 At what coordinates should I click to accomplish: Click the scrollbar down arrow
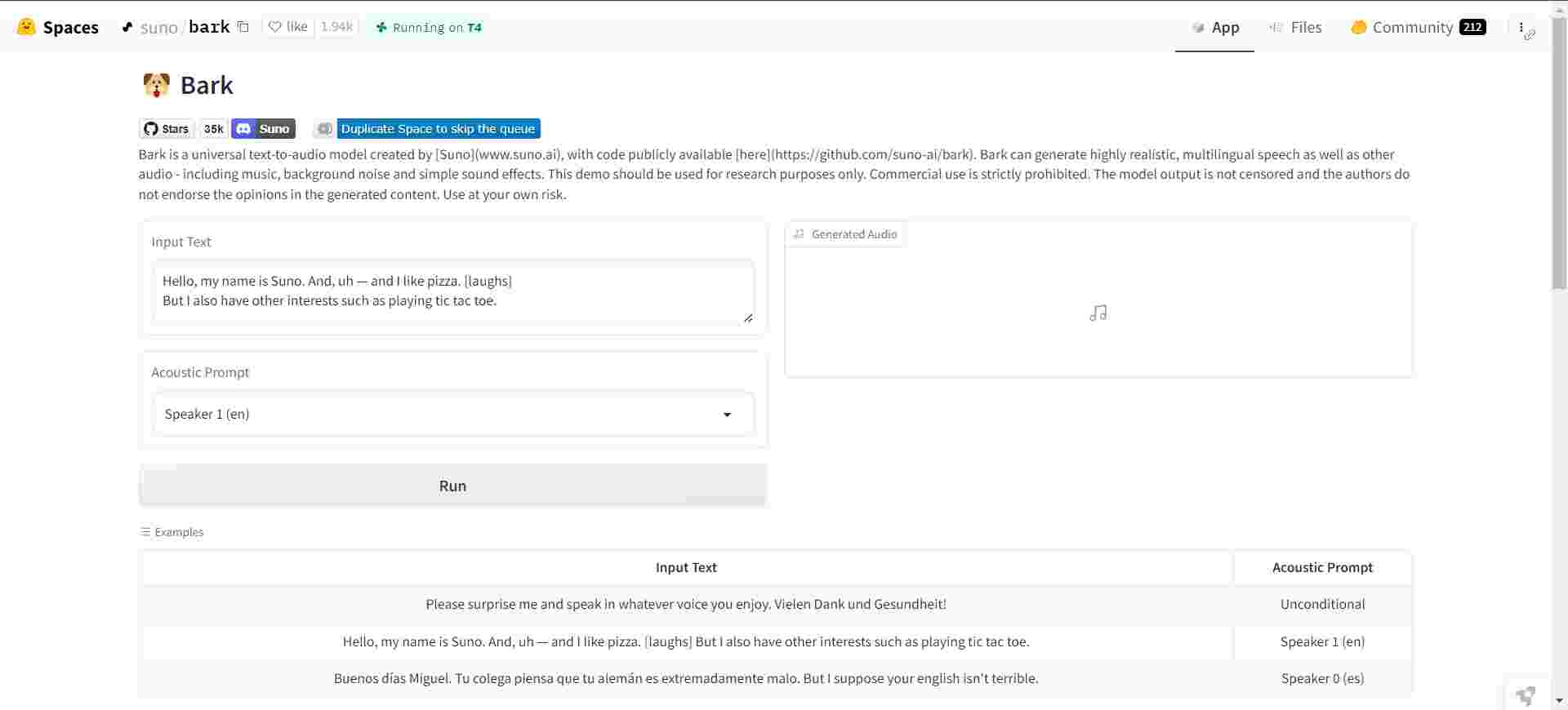click(1559, 701)
